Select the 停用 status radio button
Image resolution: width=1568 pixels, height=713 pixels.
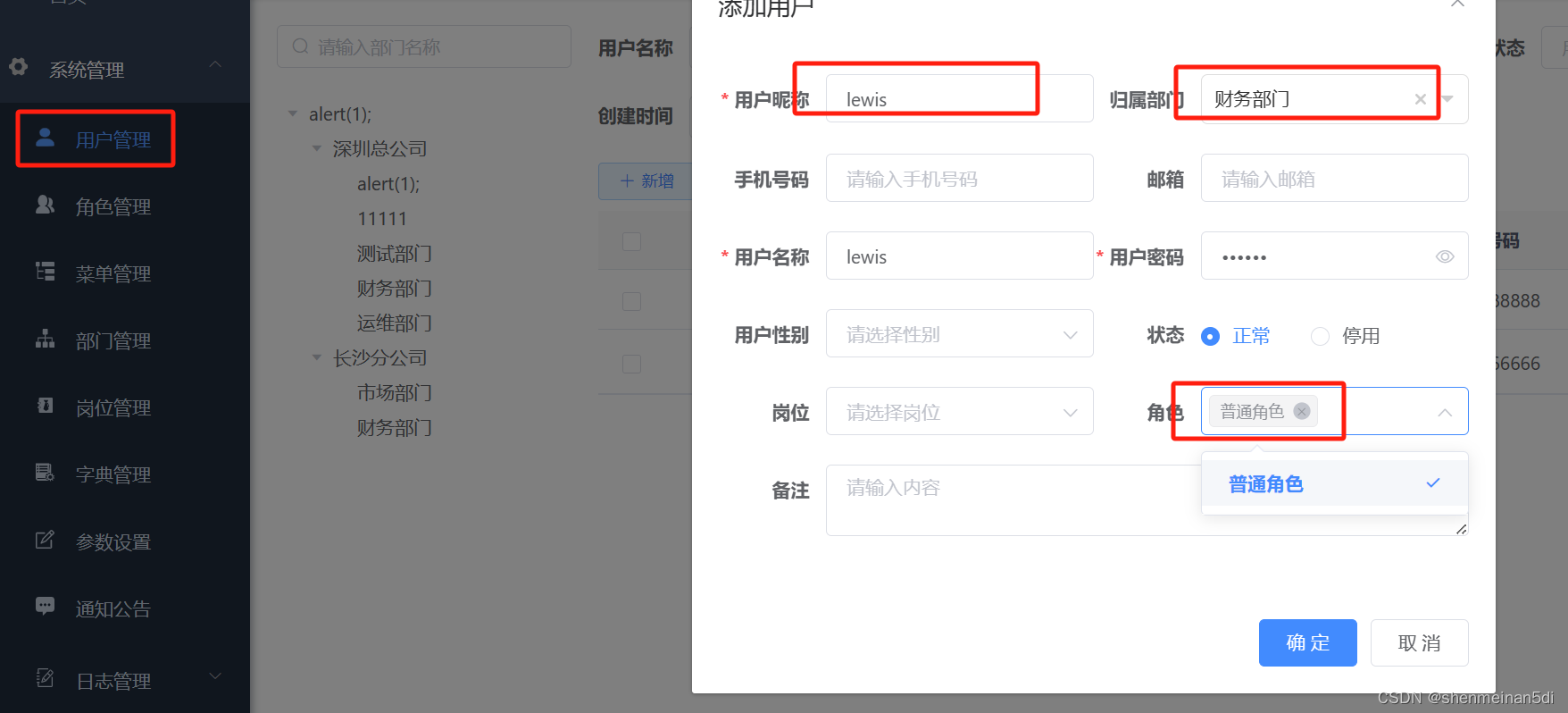(x=1320, y=336)
